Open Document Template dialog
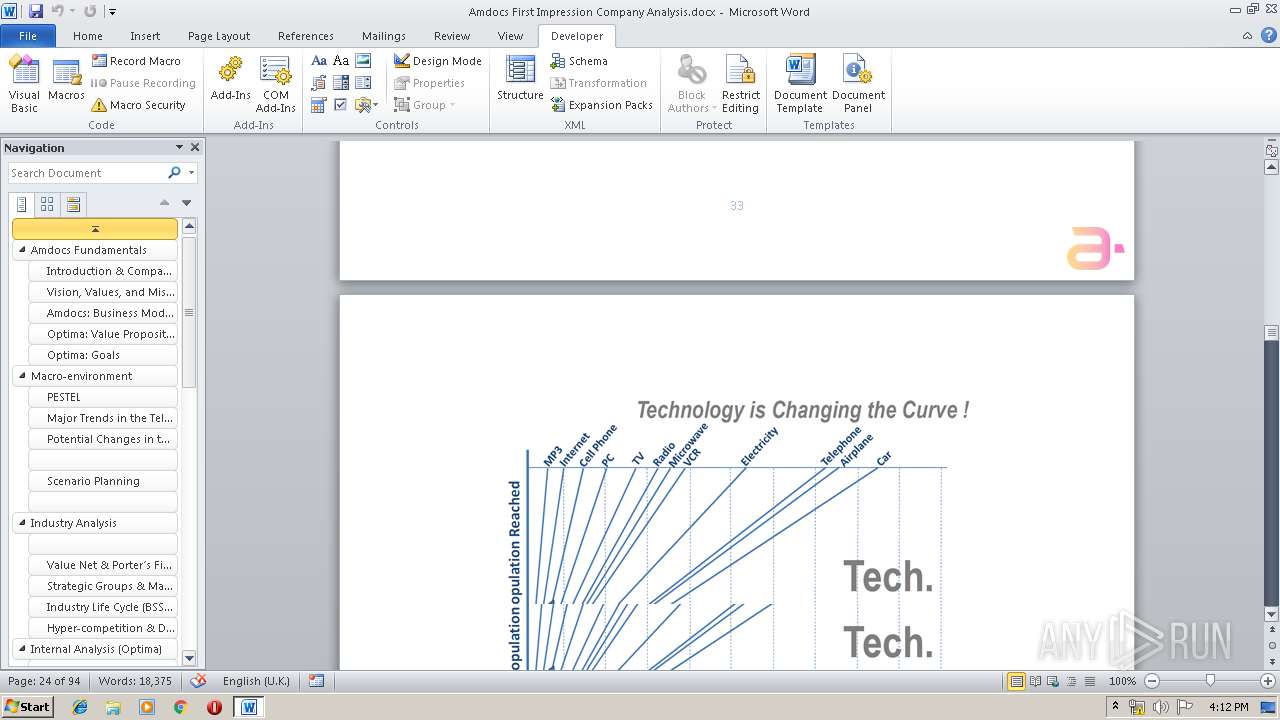 tap(800, 84)
